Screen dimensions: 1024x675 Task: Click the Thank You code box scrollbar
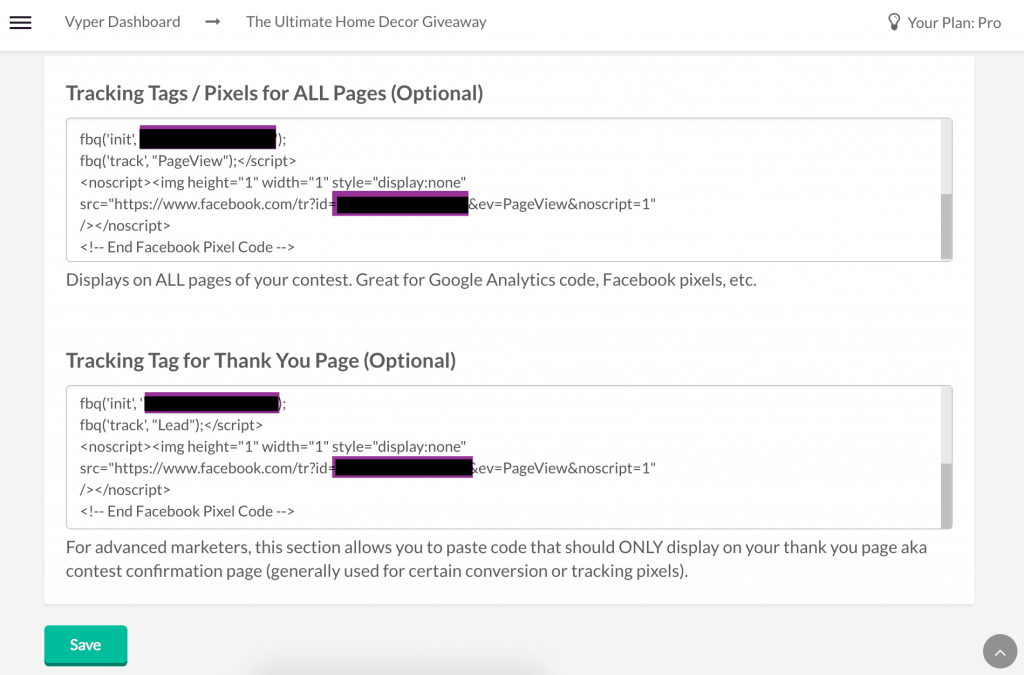click(946, 494)
